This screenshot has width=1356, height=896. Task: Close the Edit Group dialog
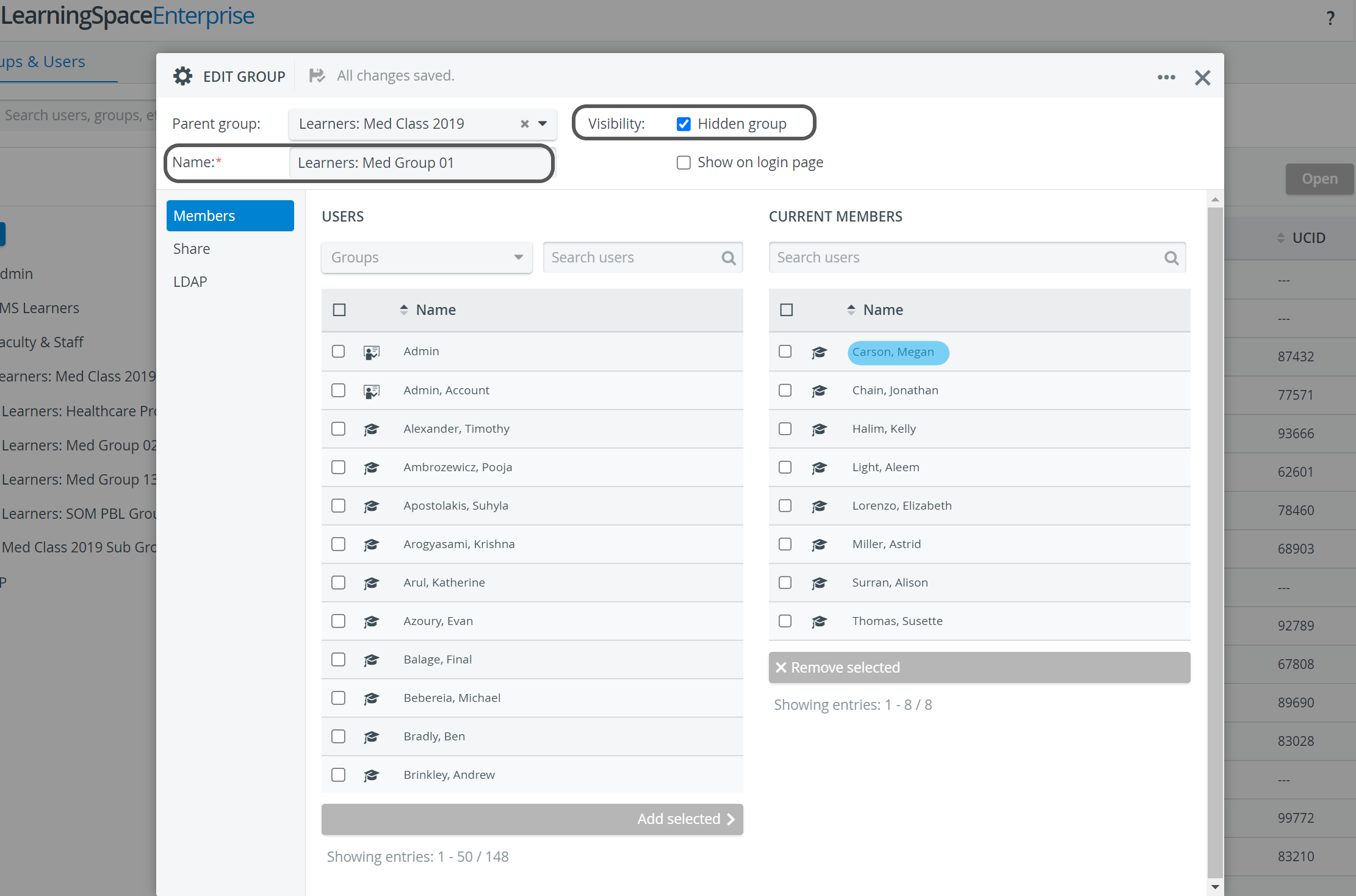[1202, 78]
